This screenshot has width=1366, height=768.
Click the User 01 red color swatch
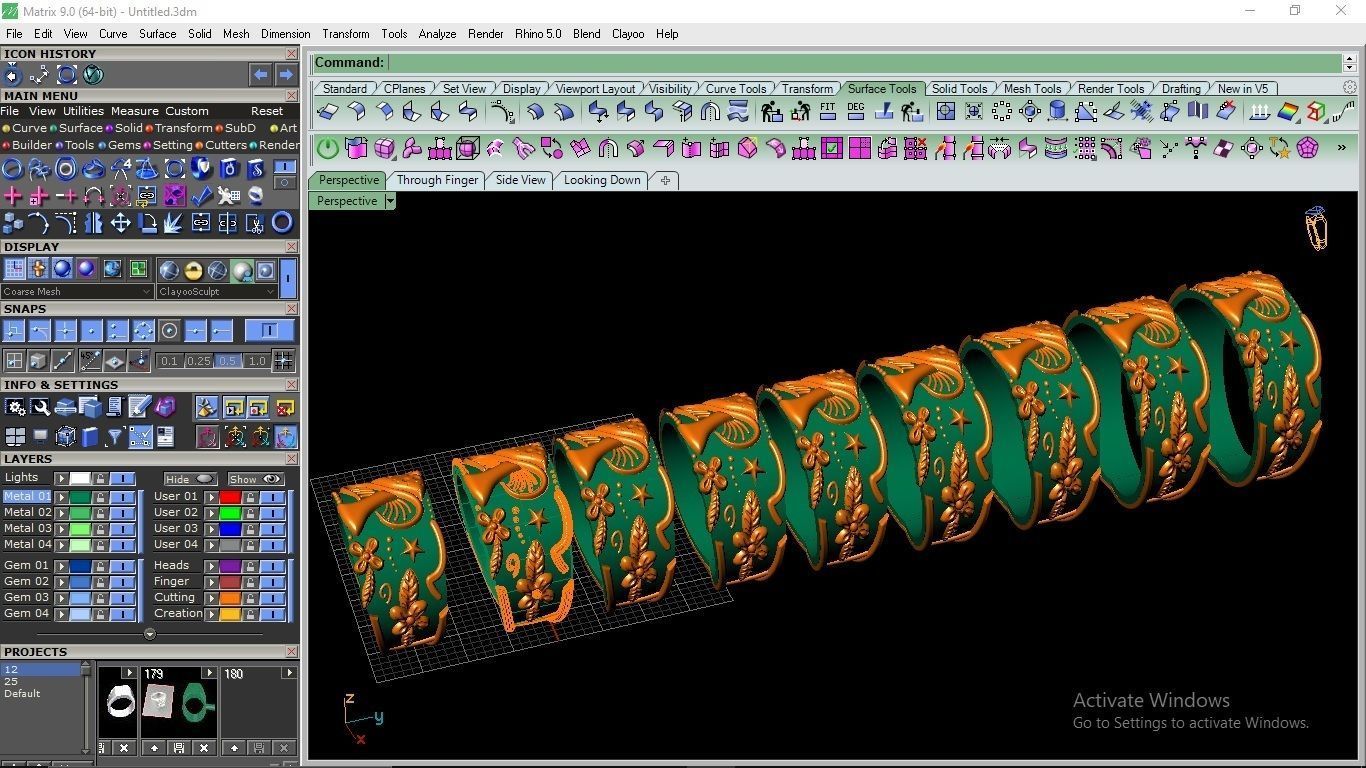[x=230, y=497]
